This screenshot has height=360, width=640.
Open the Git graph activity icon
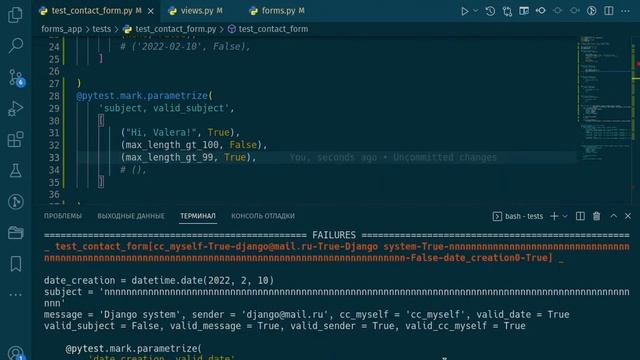point(16,202)
